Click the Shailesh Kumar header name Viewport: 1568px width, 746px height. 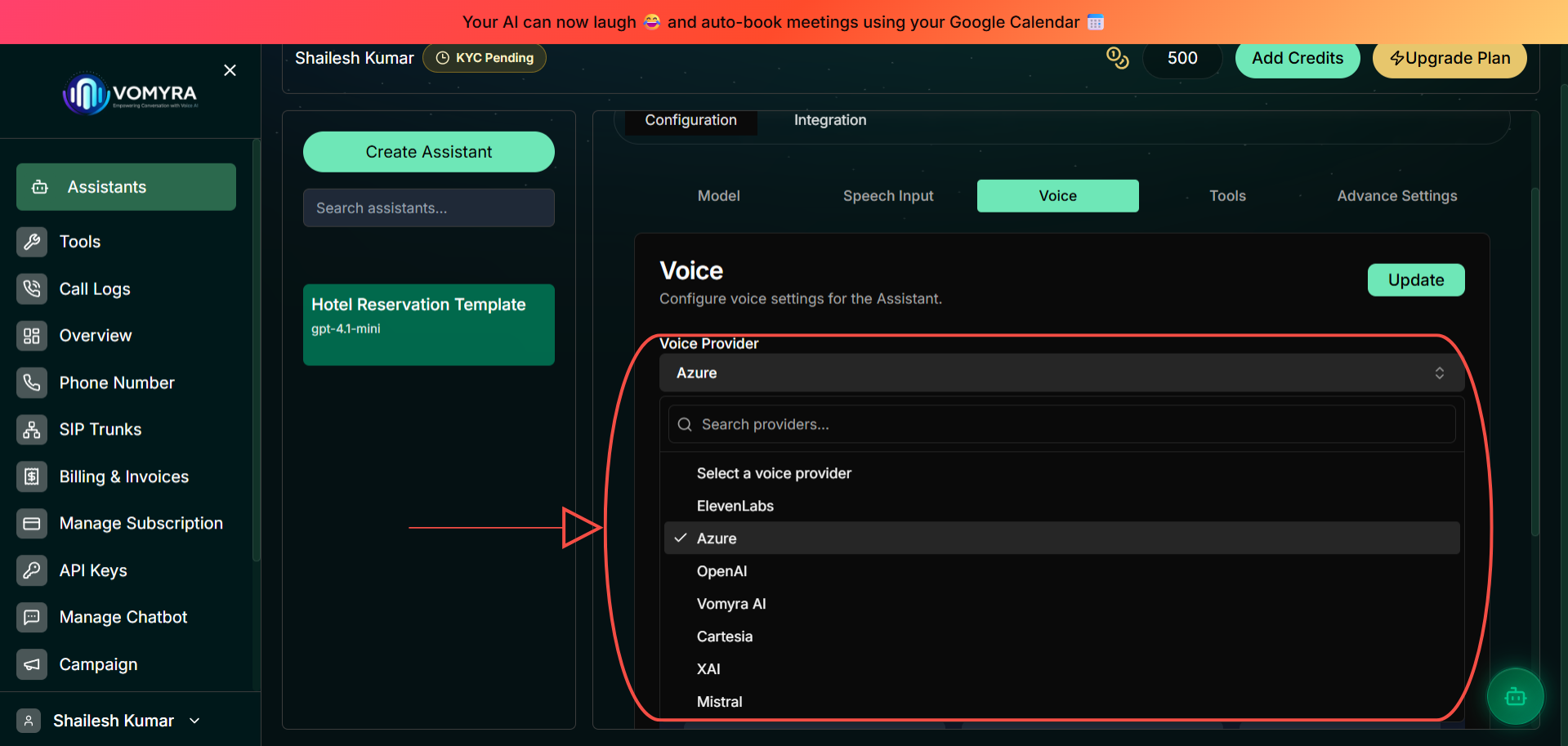tap(355, 58)
